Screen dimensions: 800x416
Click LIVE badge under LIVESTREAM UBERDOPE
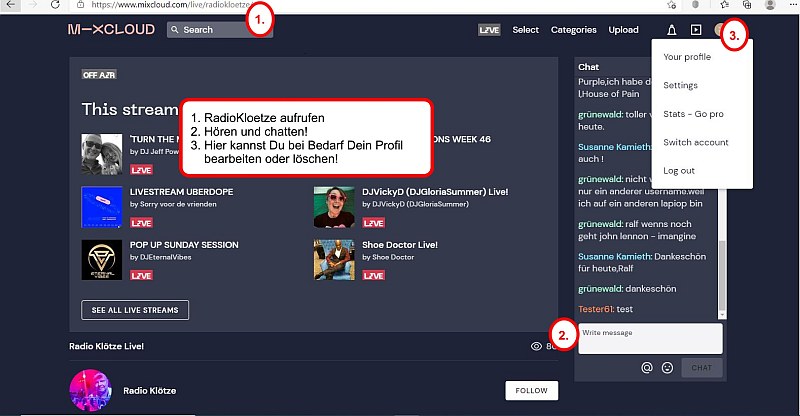[141, 223]
